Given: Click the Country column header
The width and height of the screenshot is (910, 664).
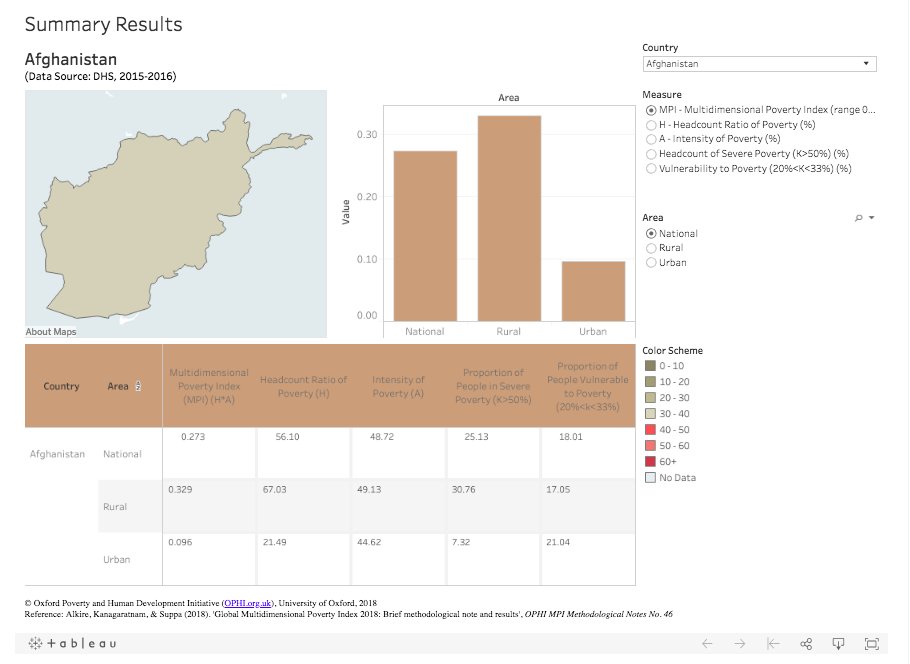Looking at the screenshot, I should pyautogui.click(x=61, y=386).
